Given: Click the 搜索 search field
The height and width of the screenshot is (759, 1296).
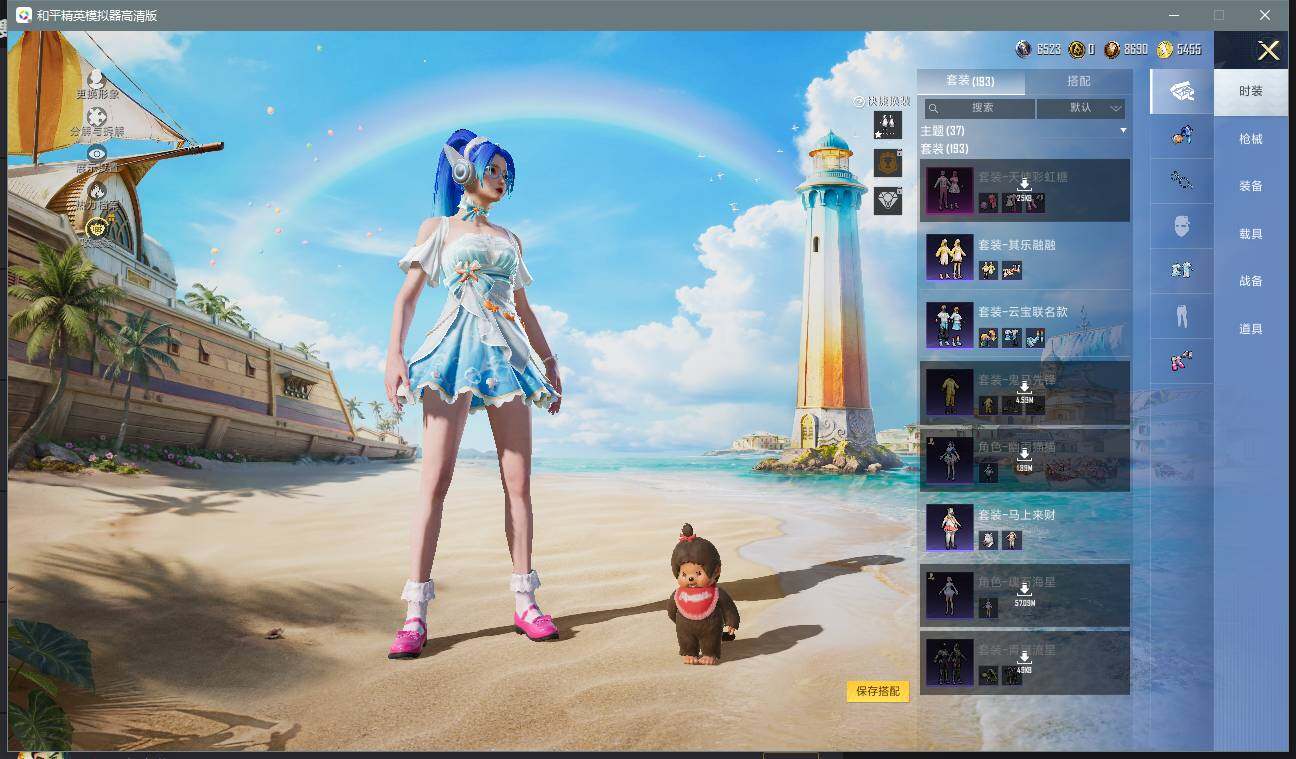Looking at the screenshot, I should (x=980, y=108).
